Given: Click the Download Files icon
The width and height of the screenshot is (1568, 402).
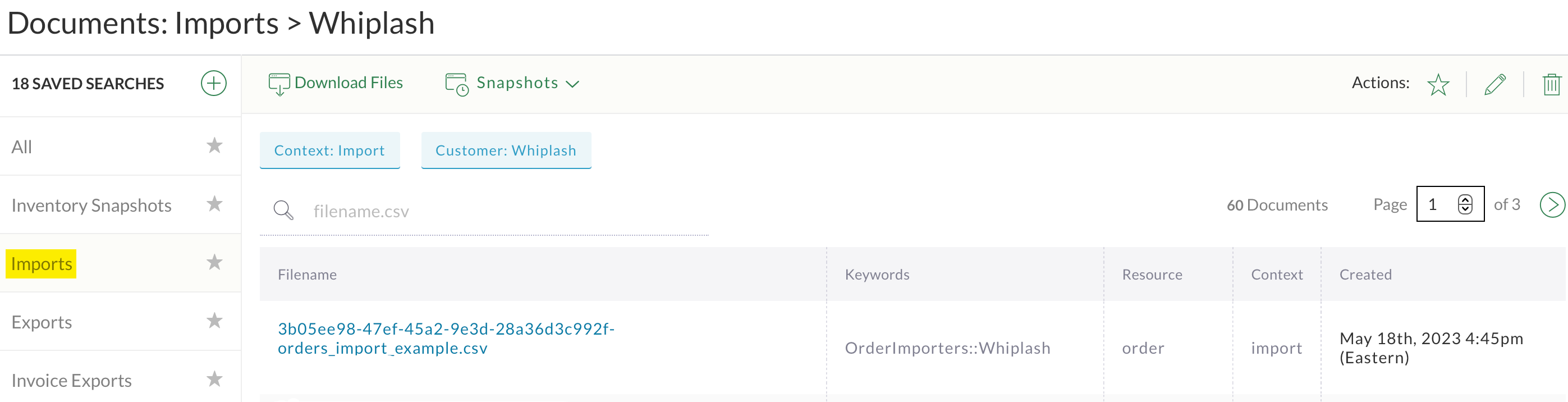Looking at the screenshot, I should point(279,84).
